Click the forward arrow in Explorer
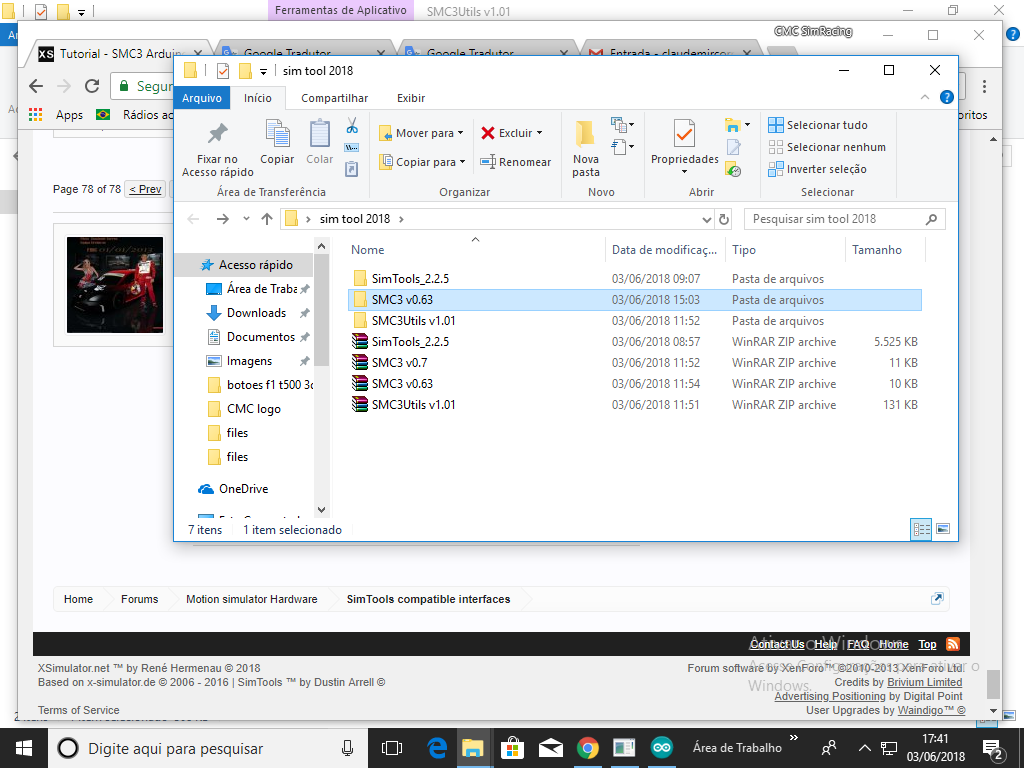The image size is (1024, 768). pos(223,219)
